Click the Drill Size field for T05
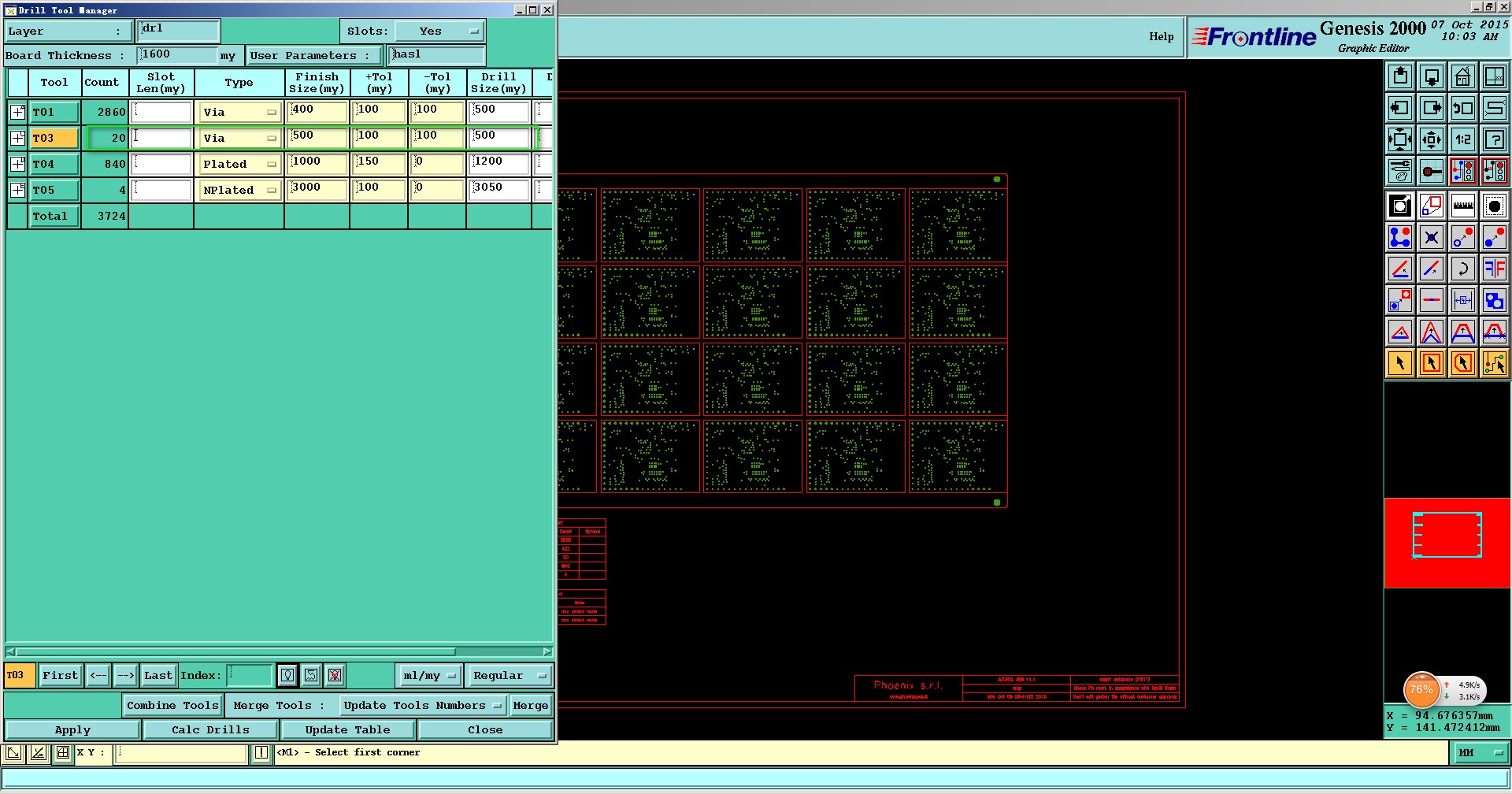The height and width of the screenshot is (794, 1512). 499,190
